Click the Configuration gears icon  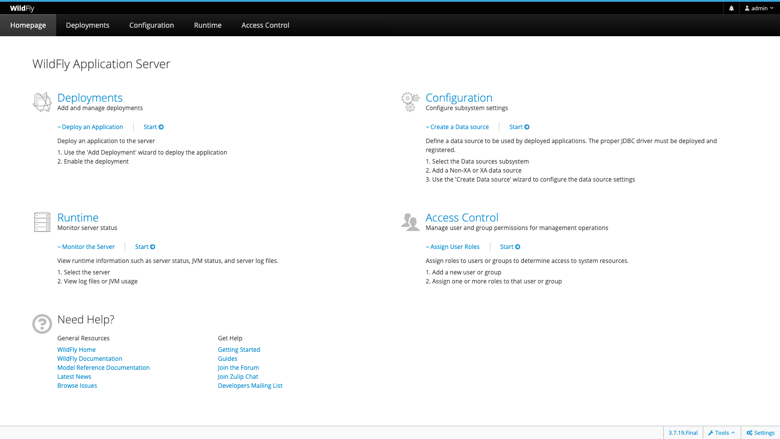click(x=410, y=102)
